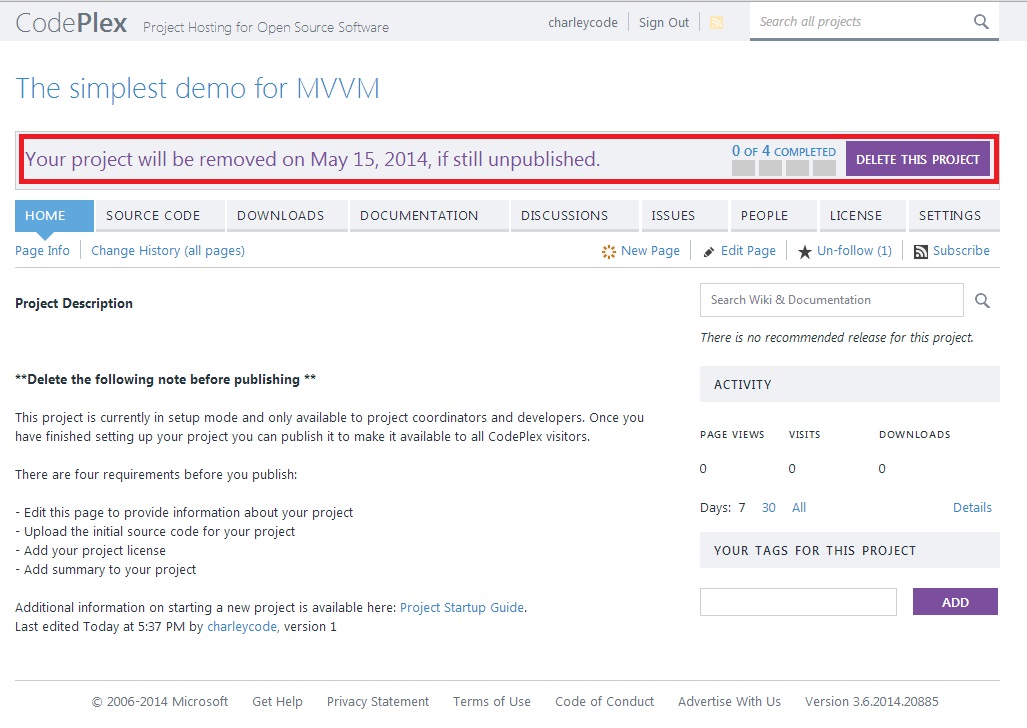
Task: Click Get Help in footer
Action: coord(277,701)
